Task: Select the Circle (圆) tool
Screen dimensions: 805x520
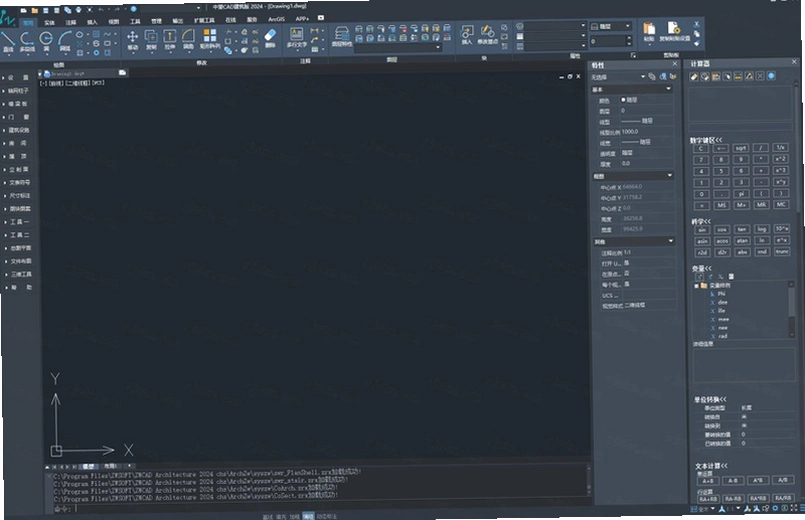Action: click(x=46, y=41)
